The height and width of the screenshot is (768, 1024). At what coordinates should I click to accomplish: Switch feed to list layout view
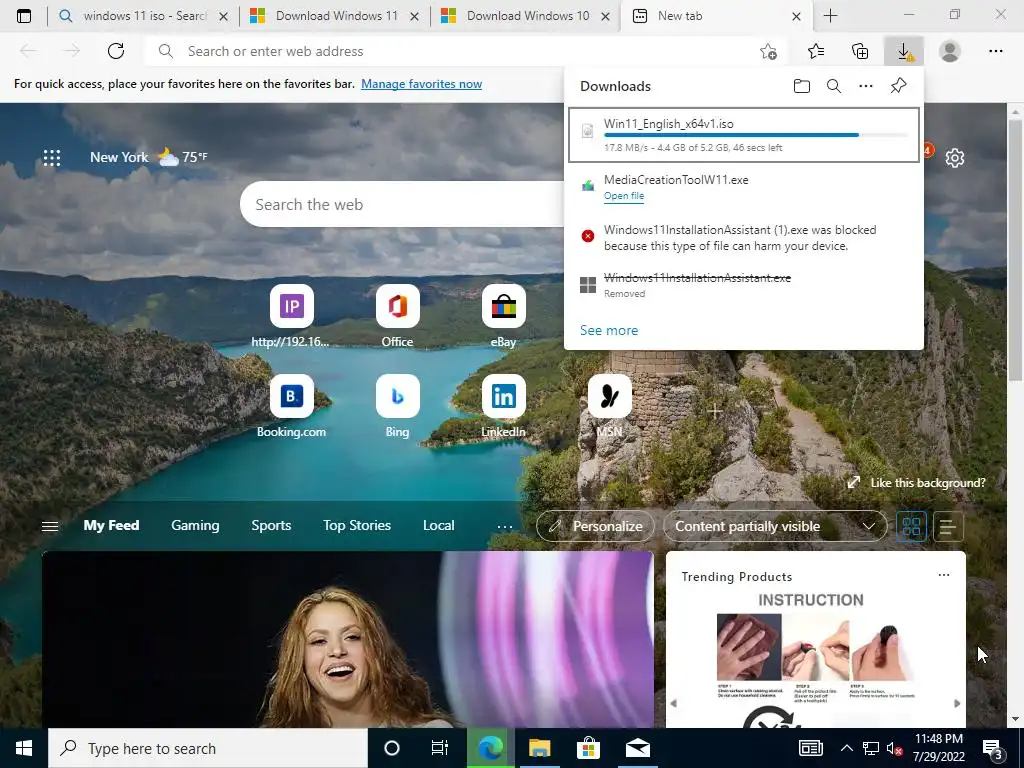click(x=948, y=526)
